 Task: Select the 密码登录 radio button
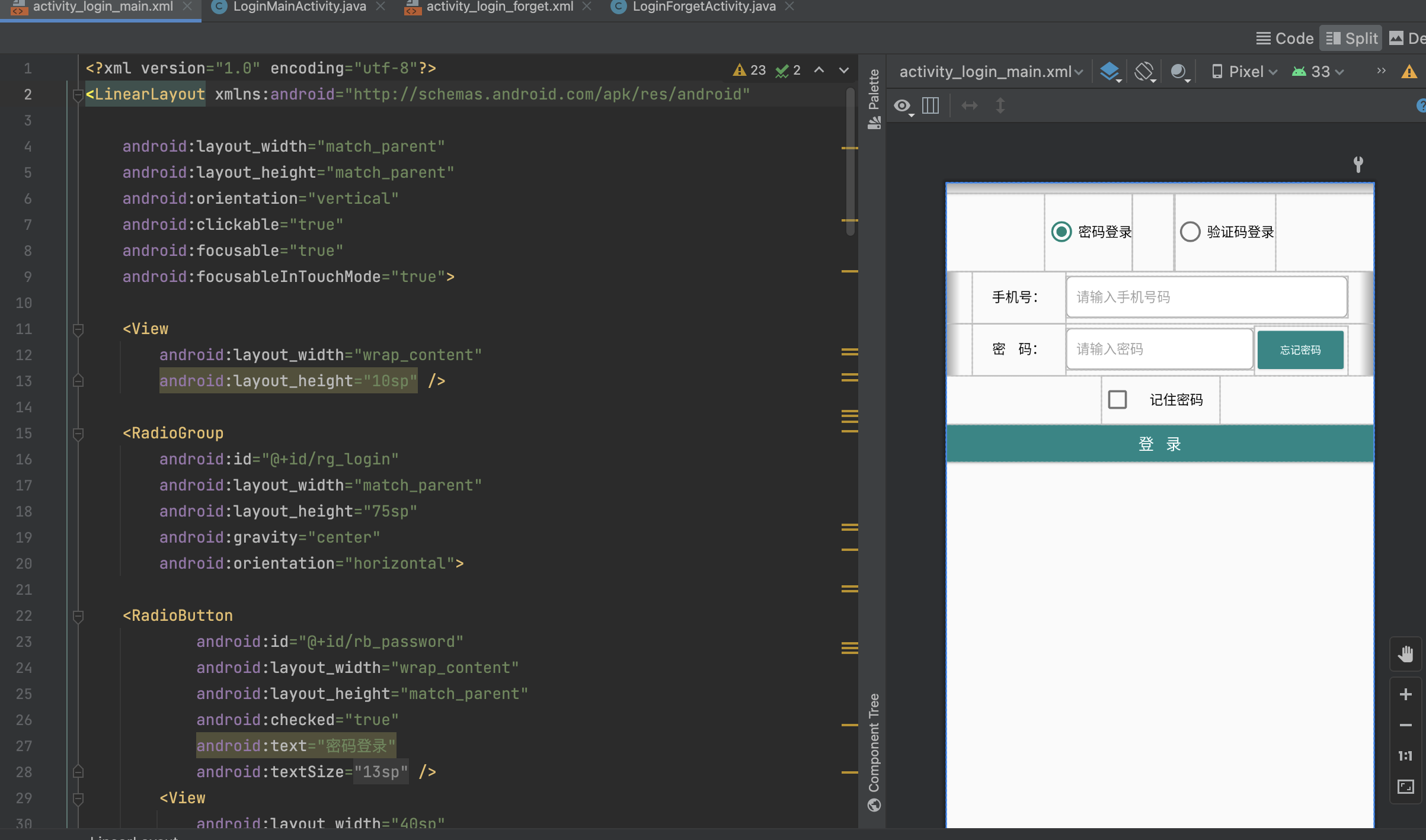tap(1061, 232)
